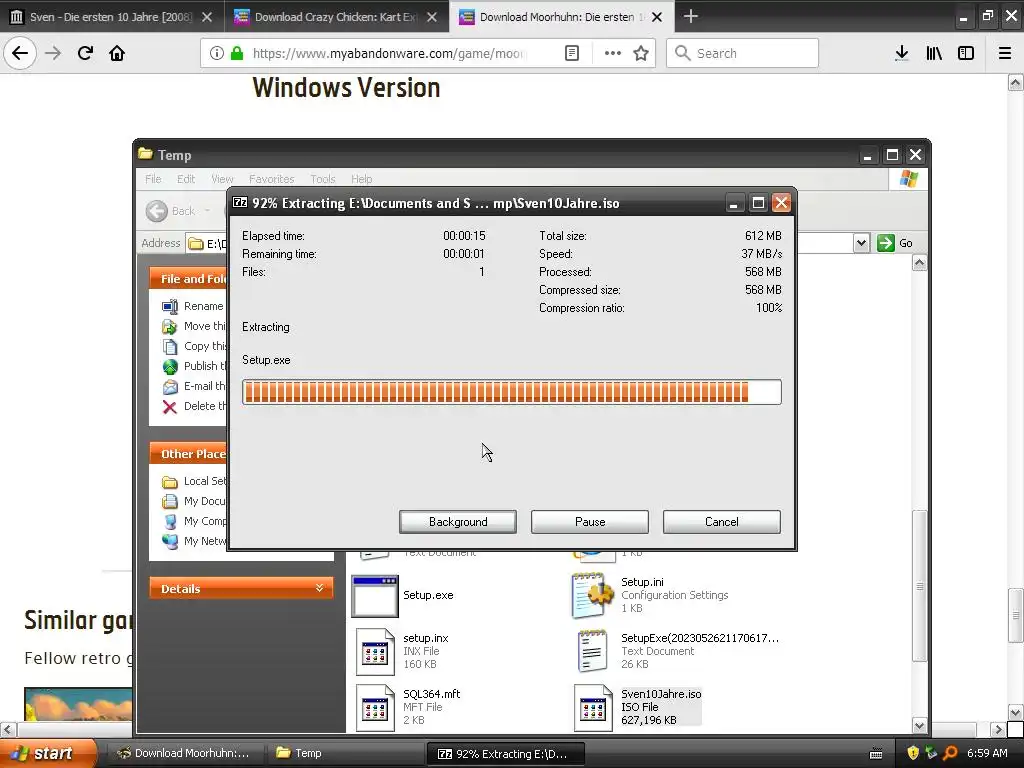Click the green padlock security icon
The width and height of the screenshot is (1024, 768).
236,53
